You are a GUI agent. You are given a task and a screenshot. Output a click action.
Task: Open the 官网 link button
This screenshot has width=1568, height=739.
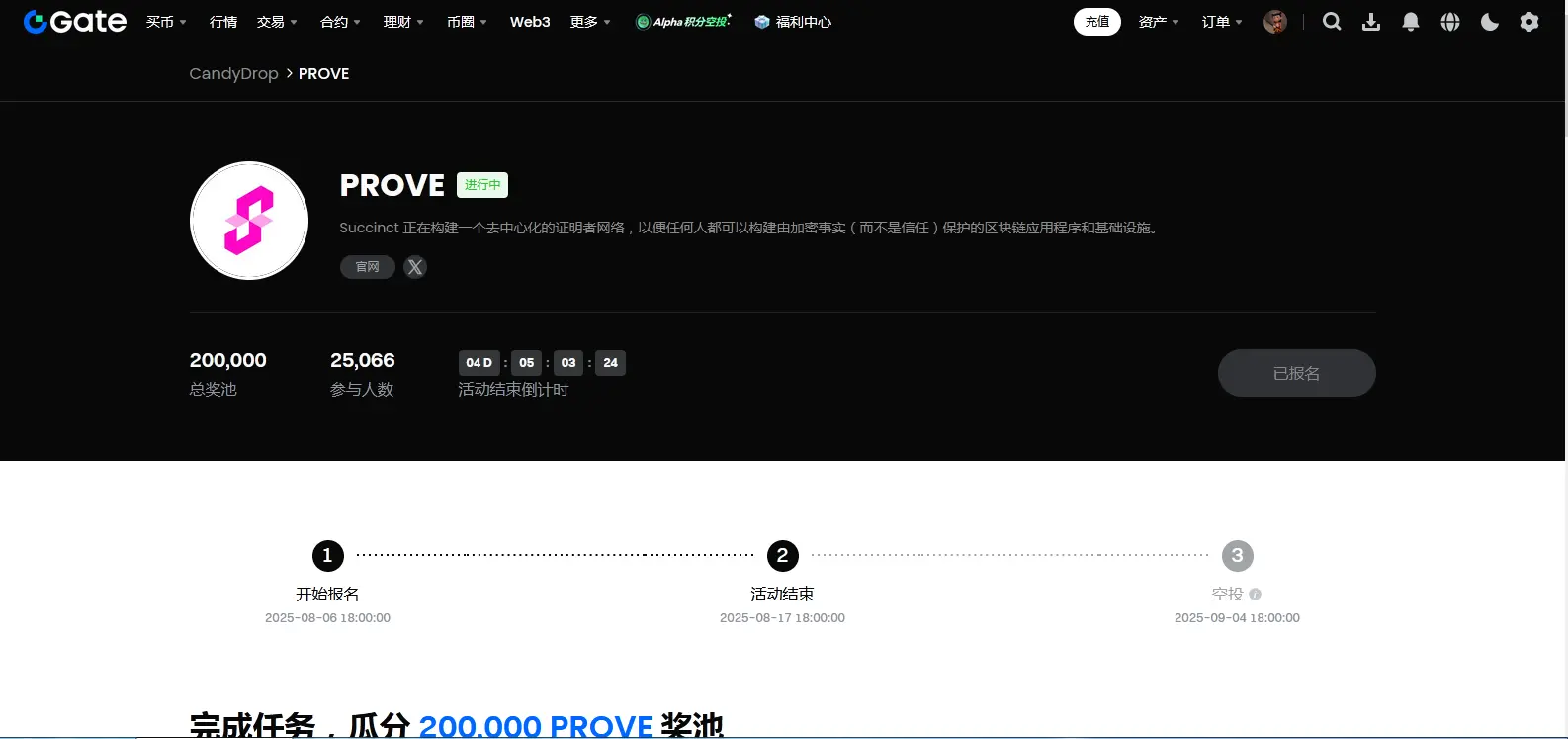click(368, 267)
